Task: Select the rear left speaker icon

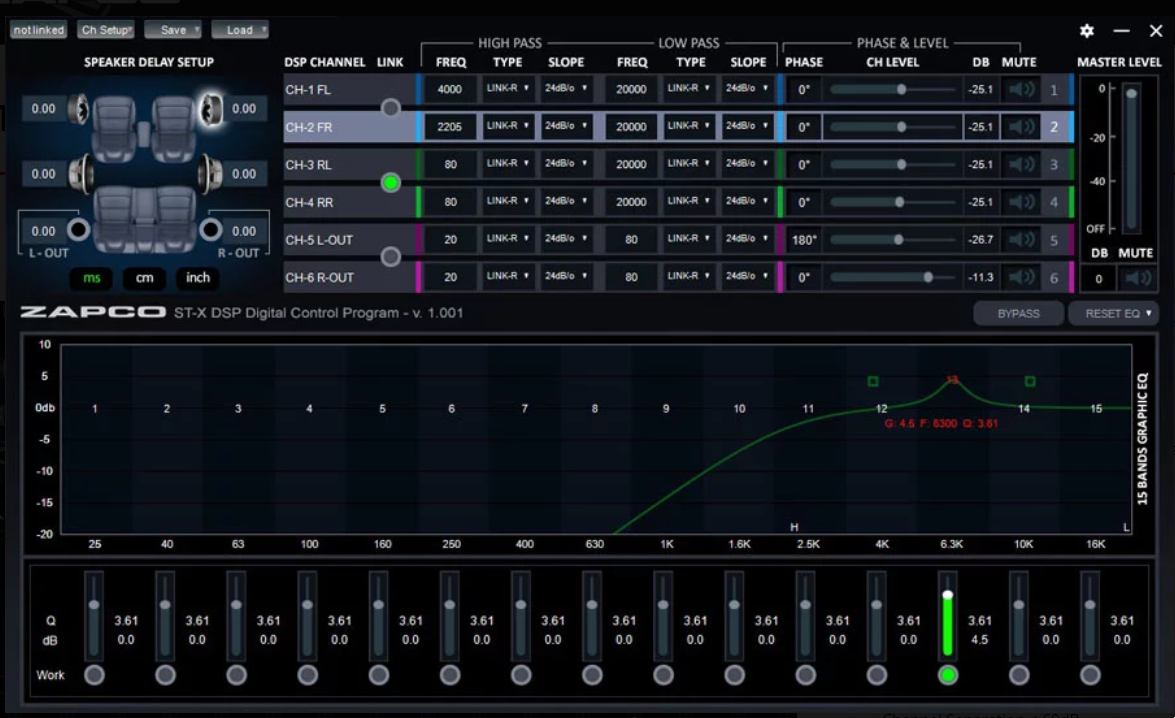Action: [x=82, y=174]
